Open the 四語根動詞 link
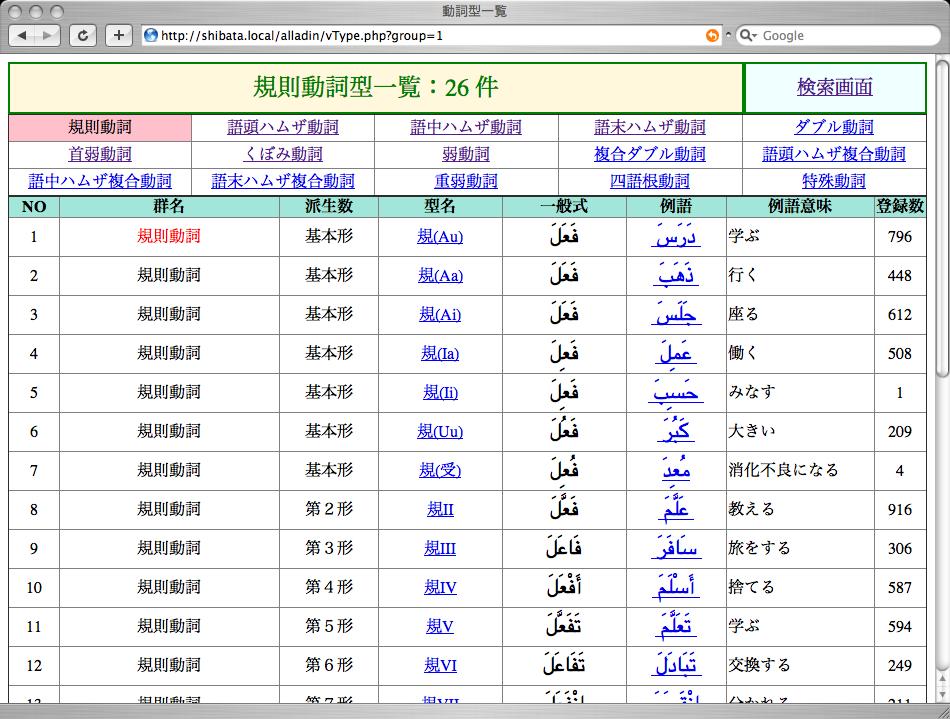This screenshot has height=719, width=950. point(650,181)
